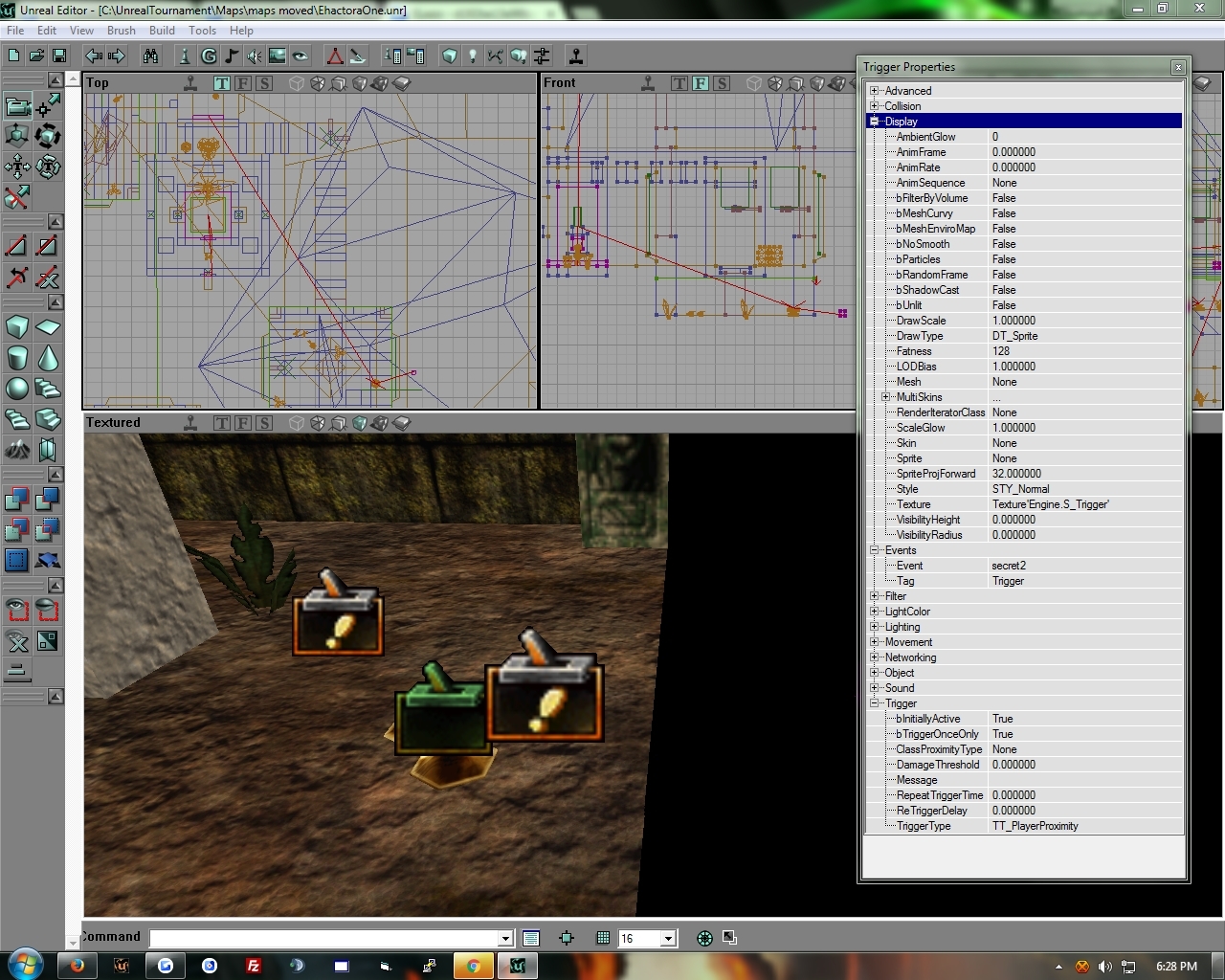
Task: Open the Texture browser picture icon
Action: pos(277,56)
